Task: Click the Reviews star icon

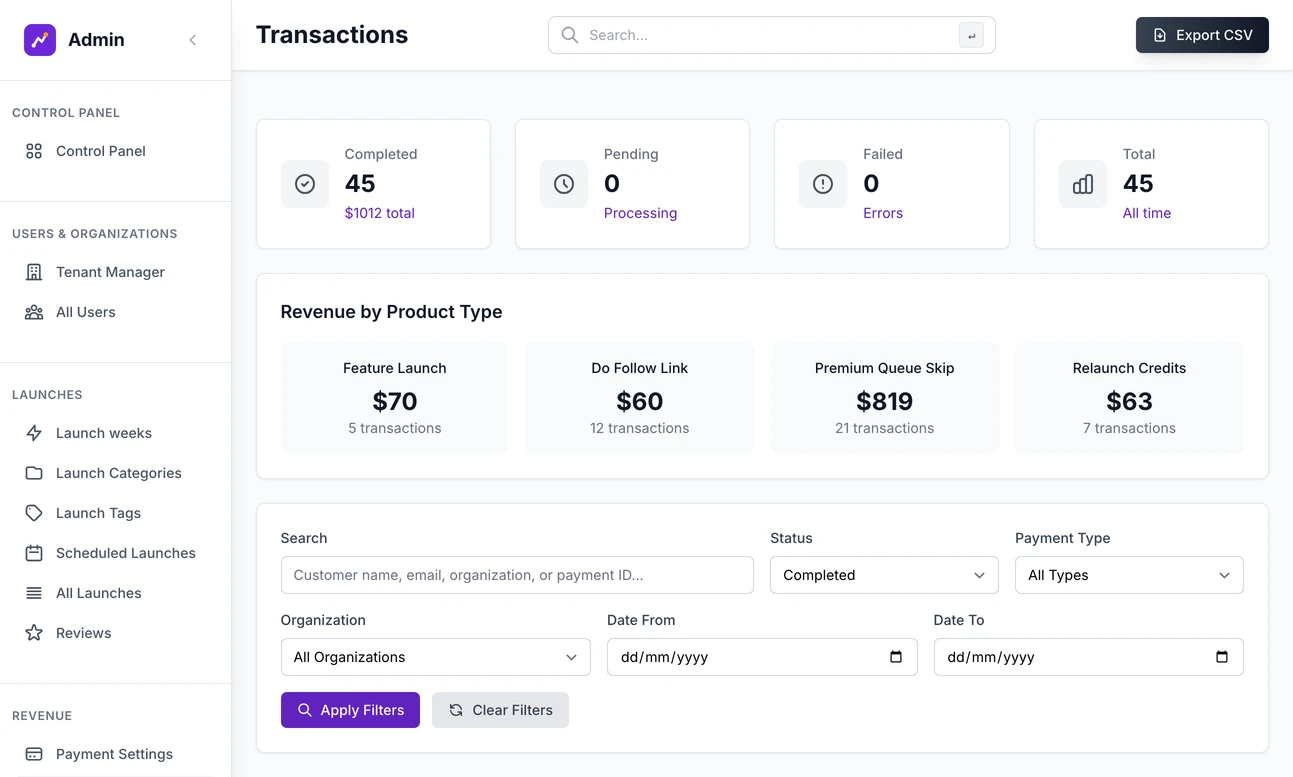Action: tap(34, 633)
